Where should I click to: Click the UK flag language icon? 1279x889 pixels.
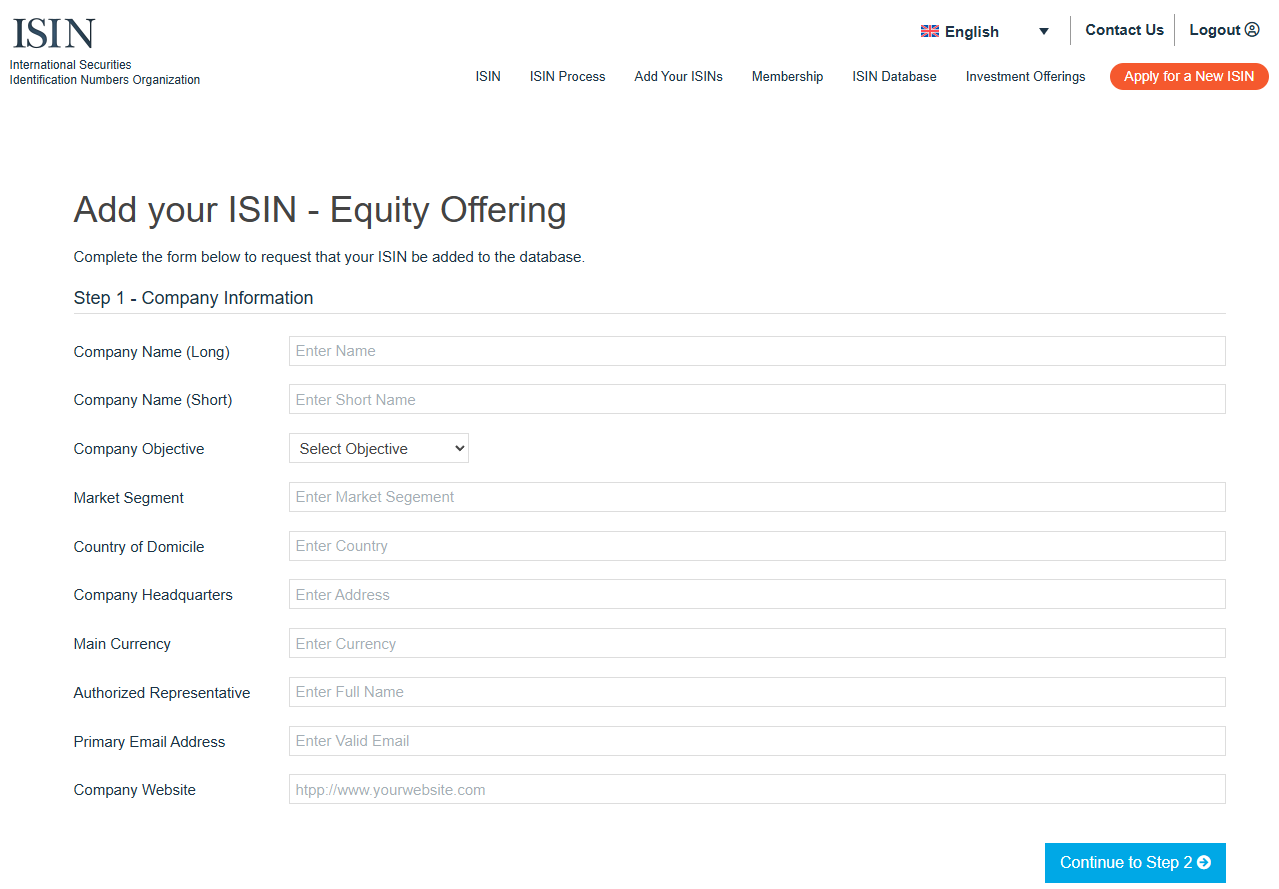(x=930, y=31)
